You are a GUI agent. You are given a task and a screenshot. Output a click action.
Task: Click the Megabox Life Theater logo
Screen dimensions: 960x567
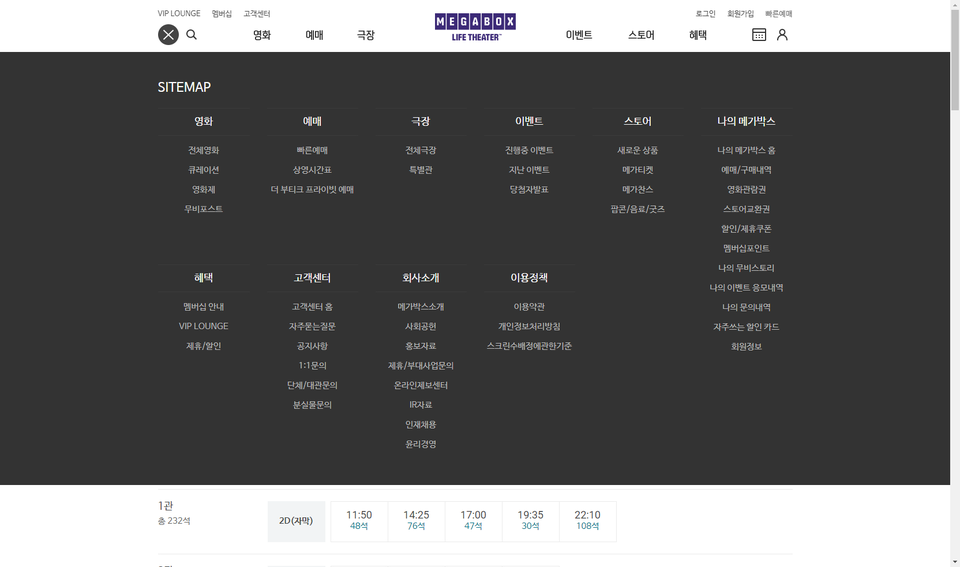click(x=475, y=26)
